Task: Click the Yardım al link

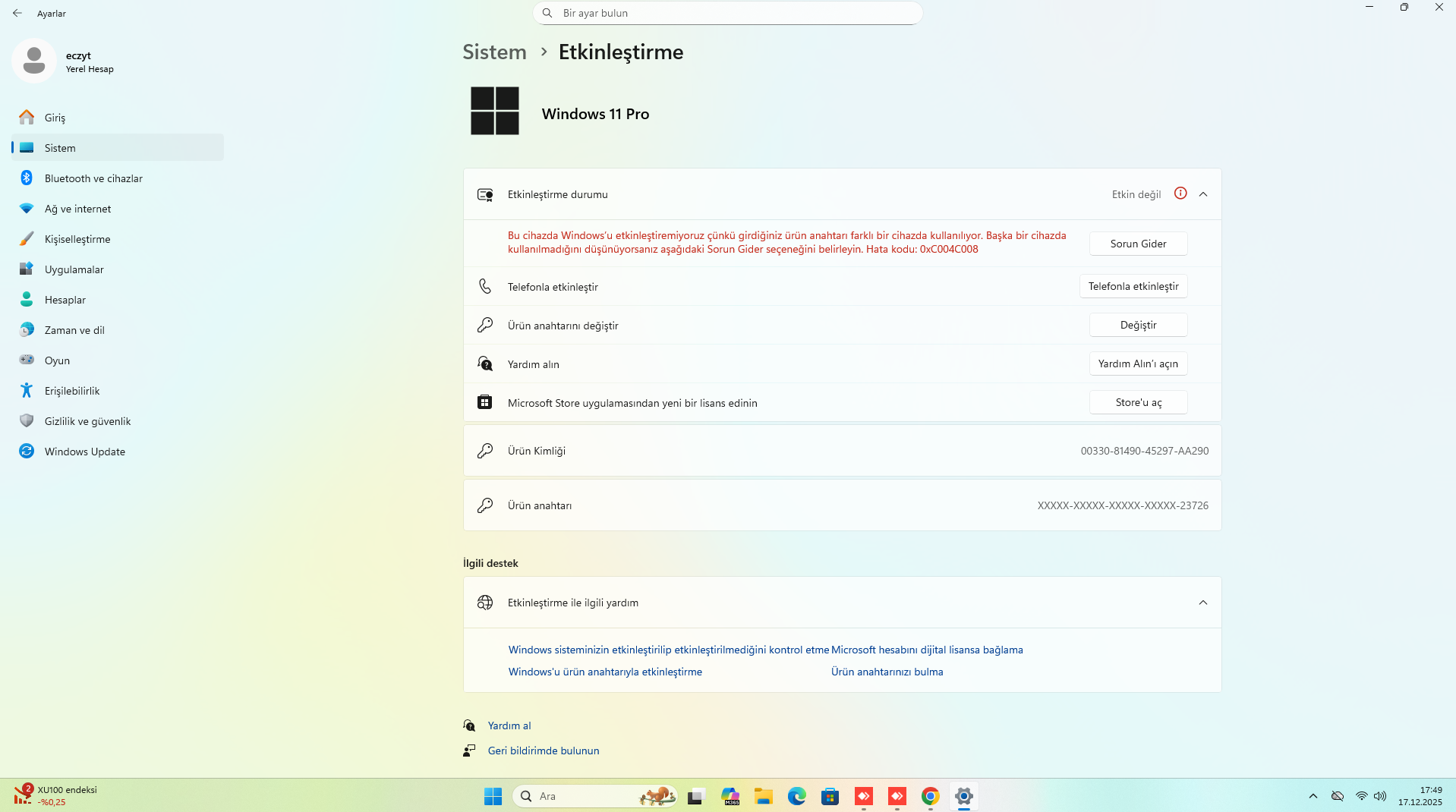Action: pos(509,725)
